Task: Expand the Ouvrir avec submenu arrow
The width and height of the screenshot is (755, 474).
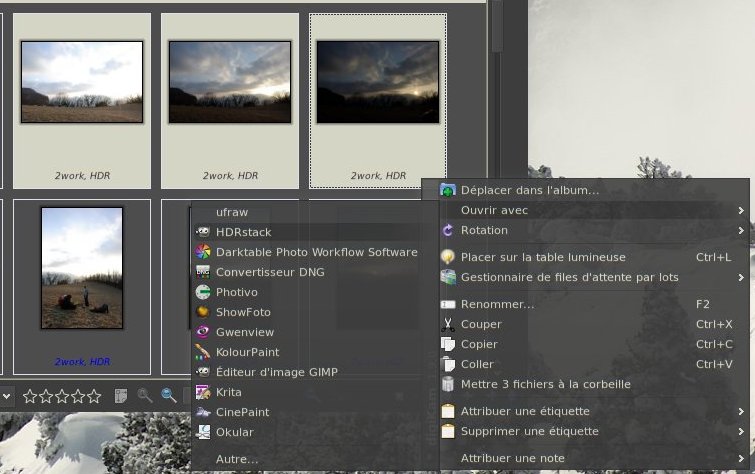Action: click(x=741, y=211)
